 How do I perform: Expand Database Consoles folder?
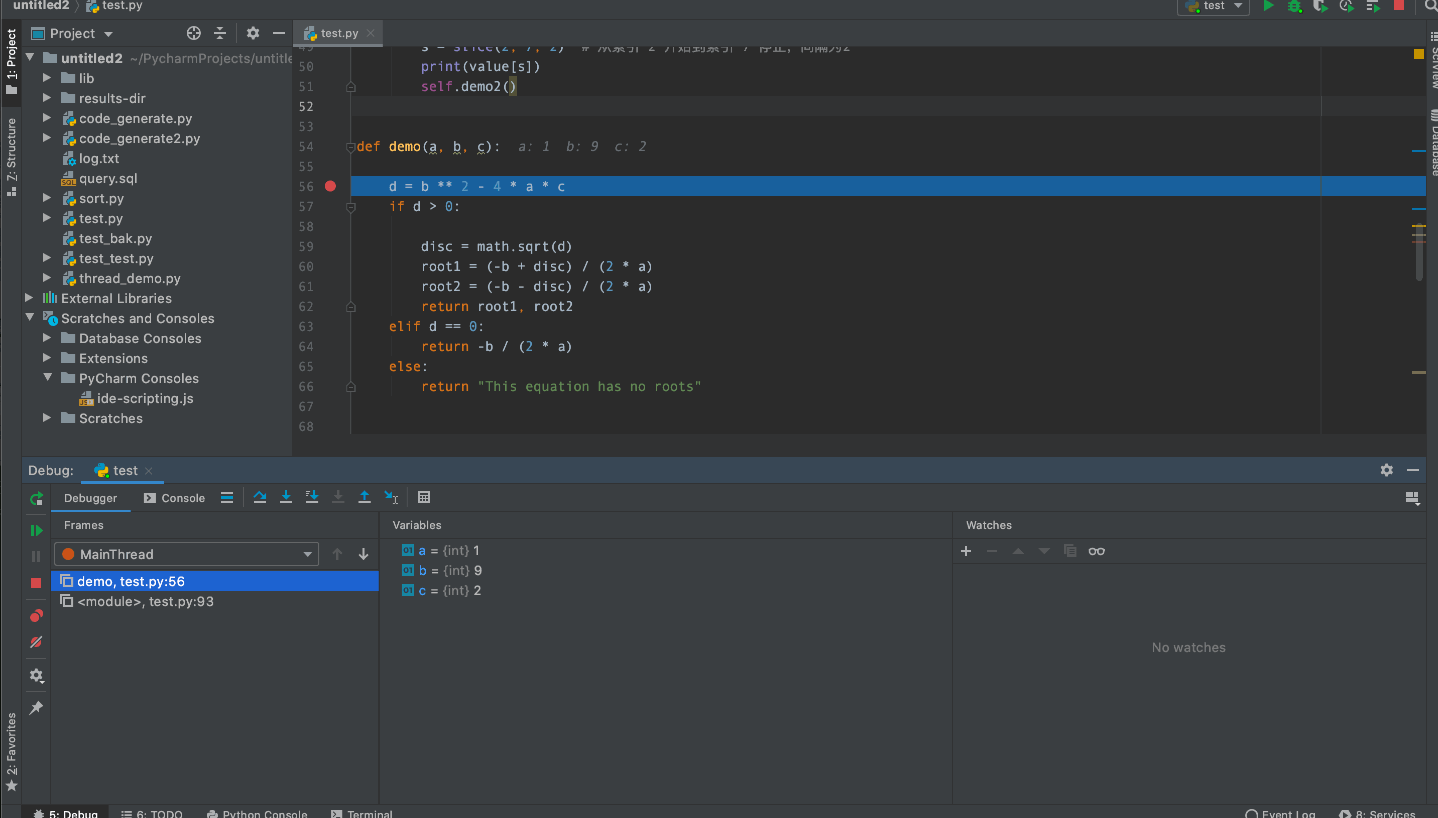47,338
